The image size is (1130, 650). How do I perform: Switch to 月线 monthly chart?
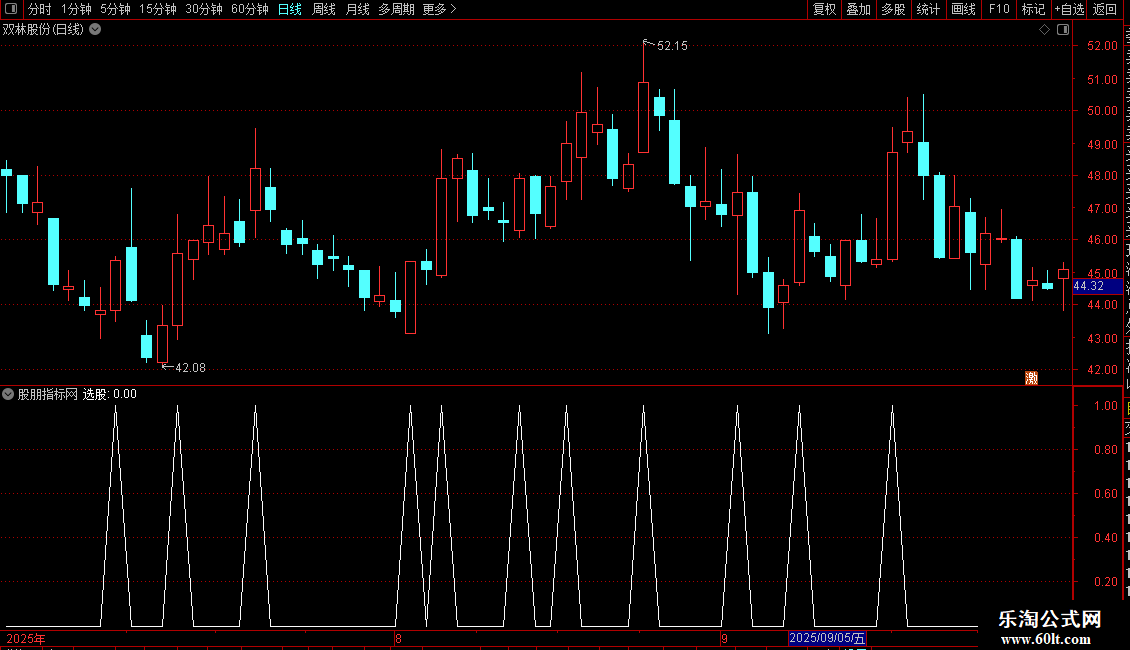357,9
